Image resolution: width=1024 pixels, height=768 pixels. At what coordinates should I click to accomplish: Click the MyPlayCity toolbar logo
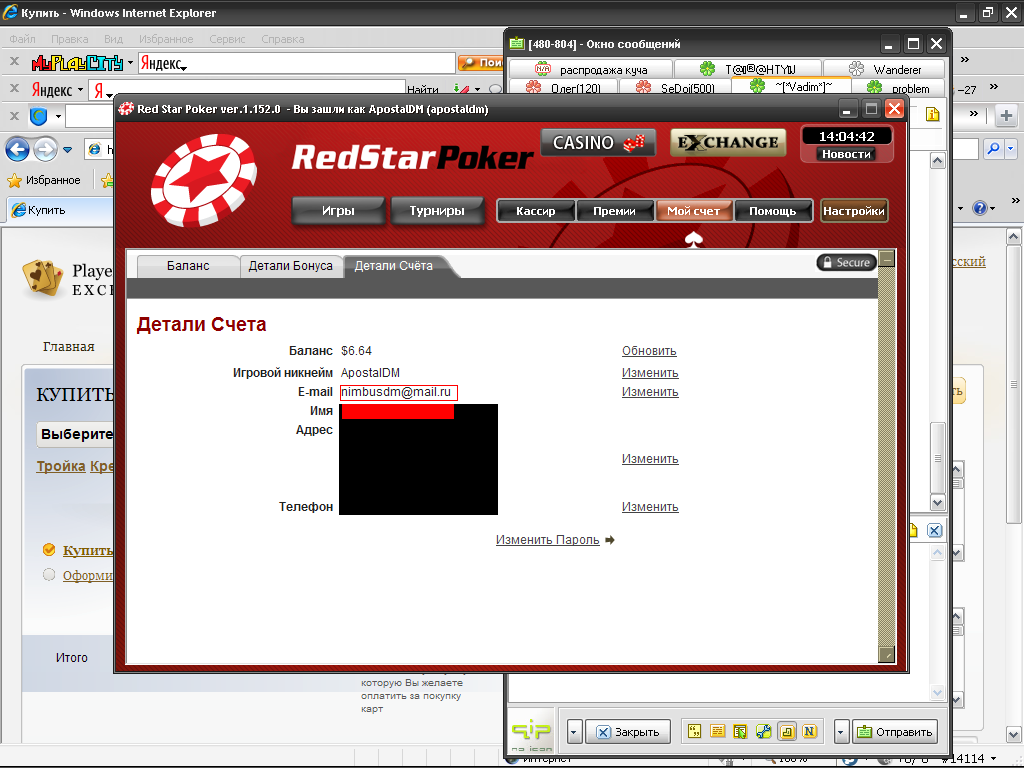[x=77, y=63]
